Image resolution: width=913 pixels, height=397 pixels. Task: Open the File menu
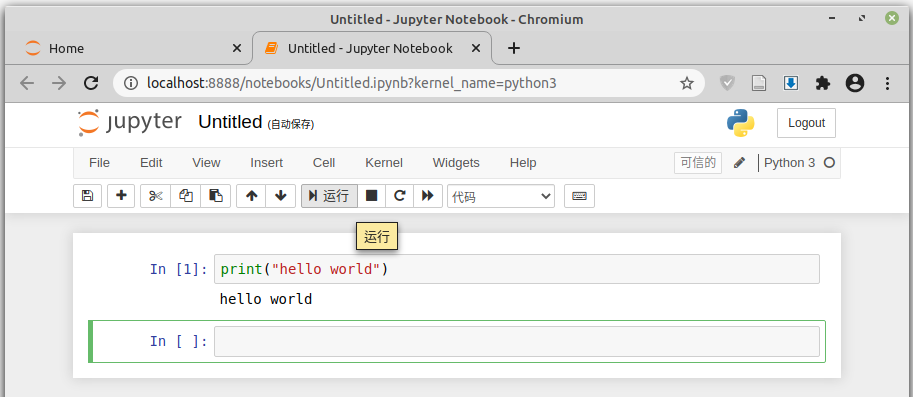coord(100,163)
